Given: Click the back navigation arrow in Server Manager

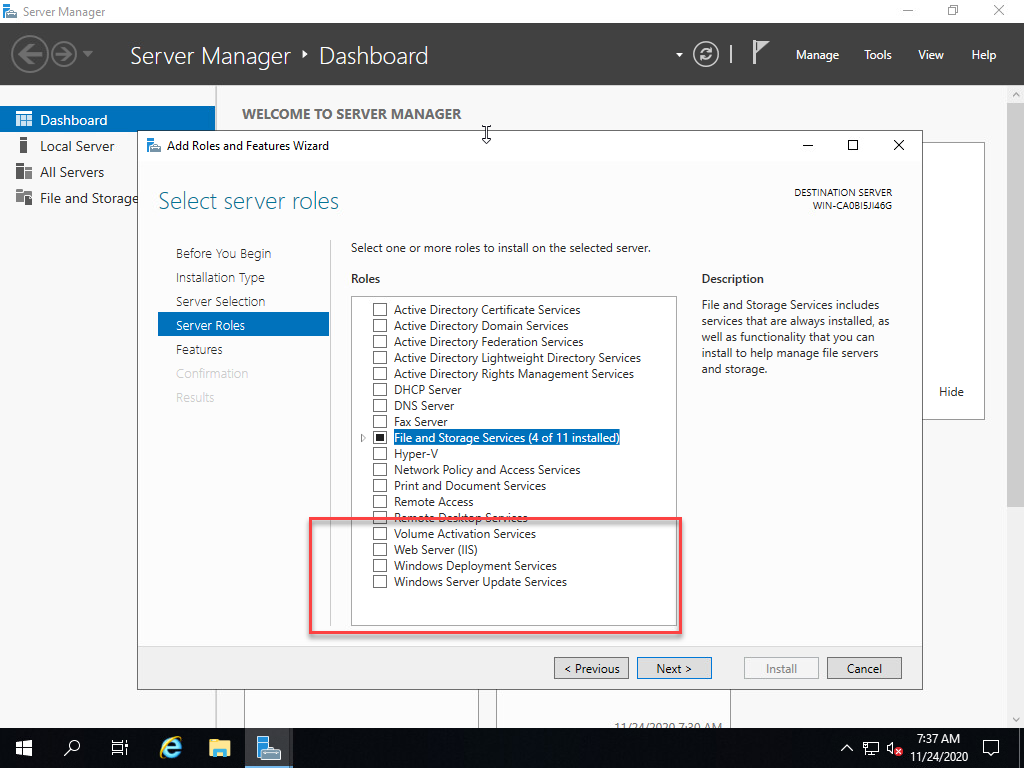Looking at the screenshot, I should pos(29,54).
